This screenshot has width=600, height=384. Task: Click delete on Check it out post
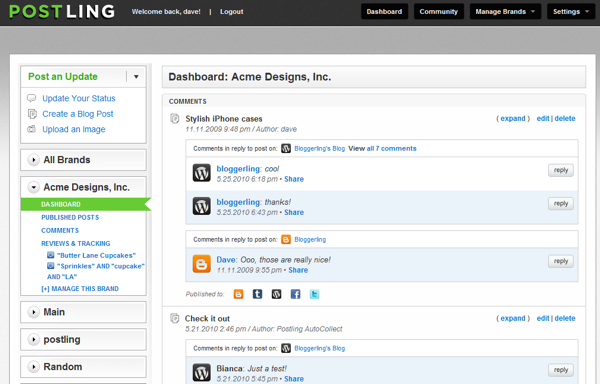pyautogui.click(x=565, y=318)
